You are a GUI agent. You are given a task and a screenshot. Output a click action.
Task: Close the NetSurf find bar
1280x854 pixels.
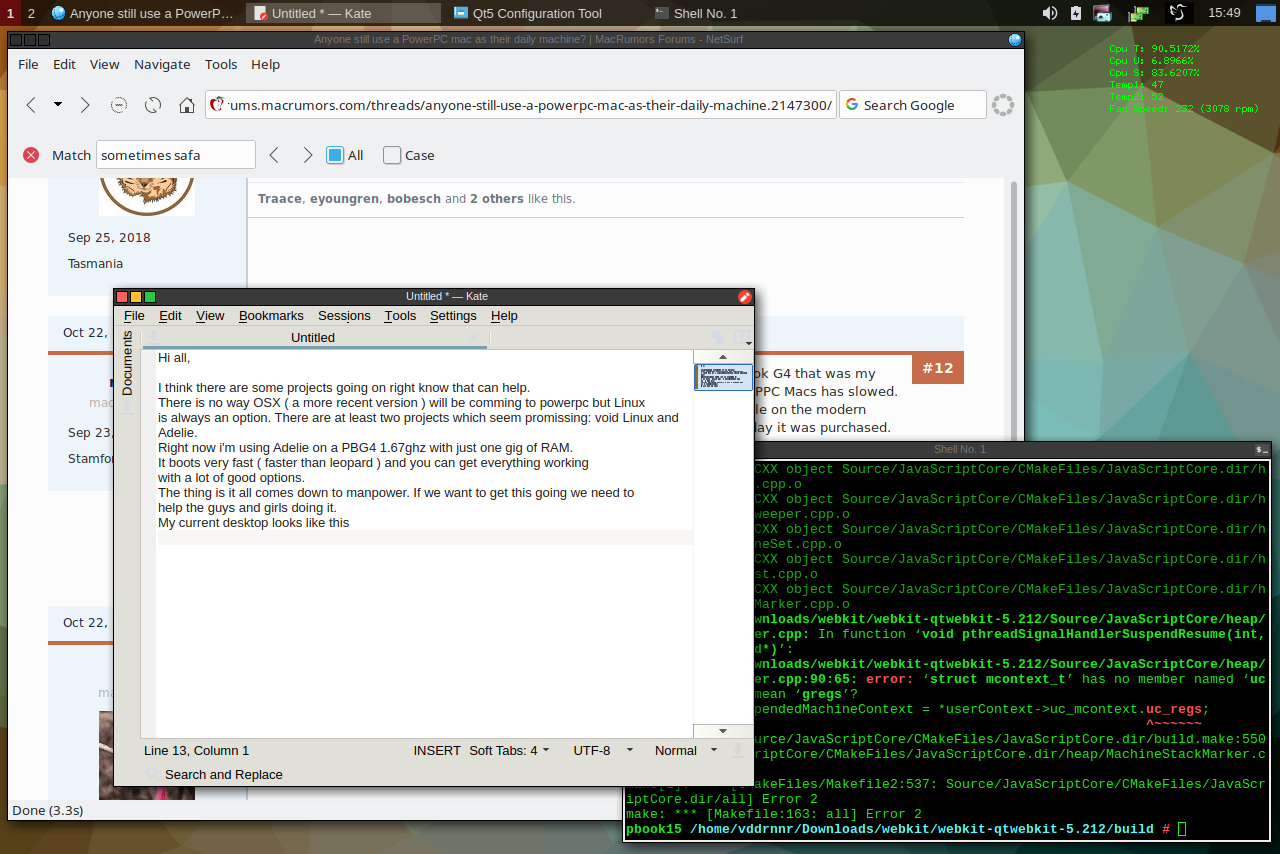tap(31, 155)
